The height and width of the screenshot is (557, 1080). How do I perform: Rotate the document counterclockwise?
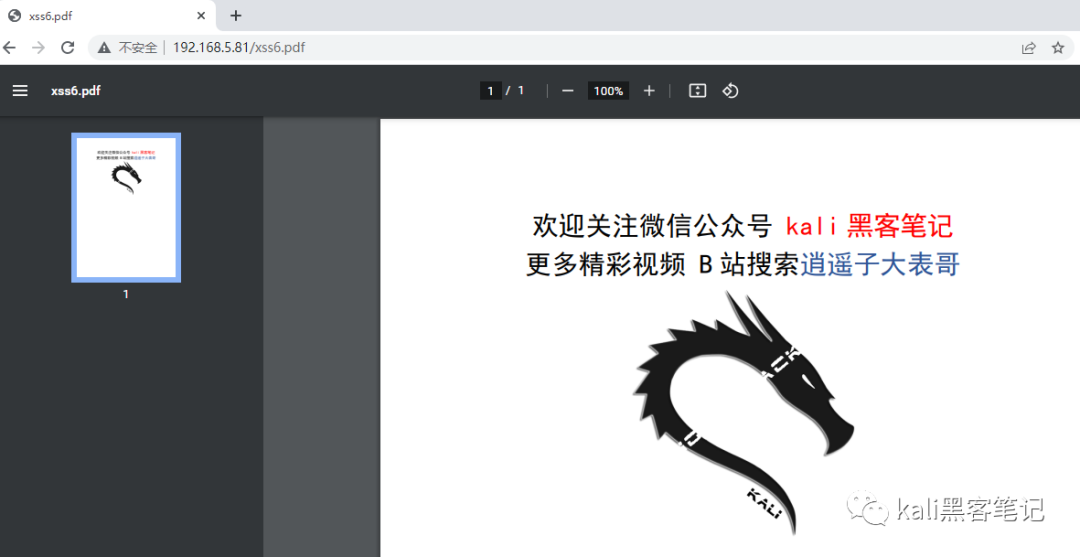click(x=730, y=90)
